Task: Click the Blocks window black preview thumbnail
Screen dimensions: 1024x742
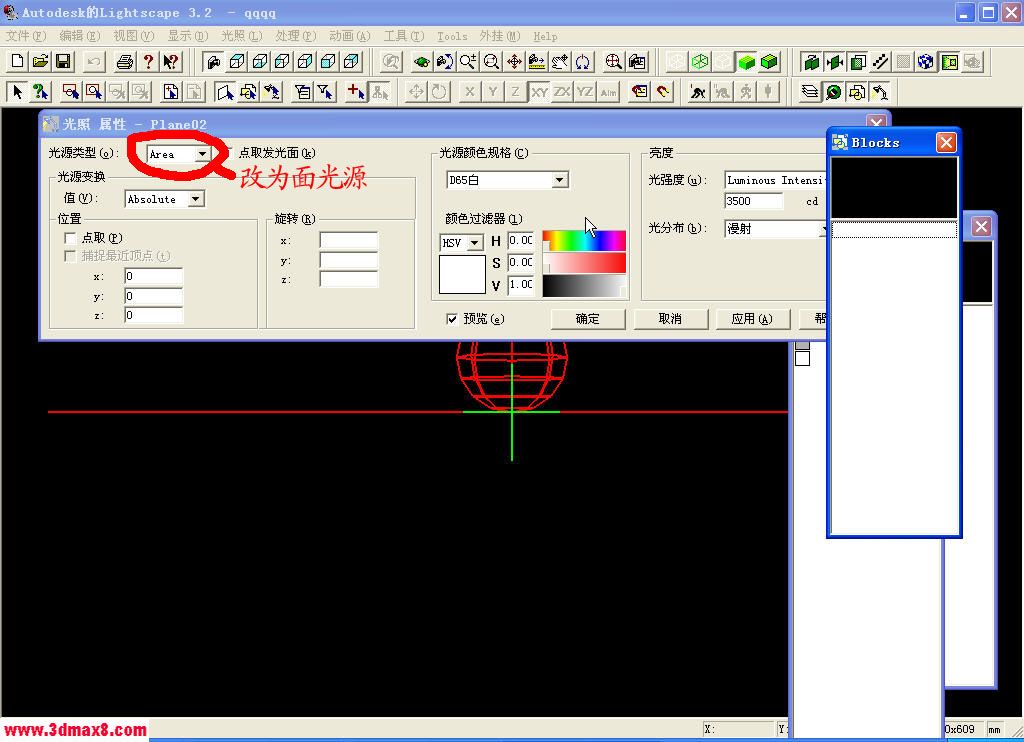Action: pos(893,187)
